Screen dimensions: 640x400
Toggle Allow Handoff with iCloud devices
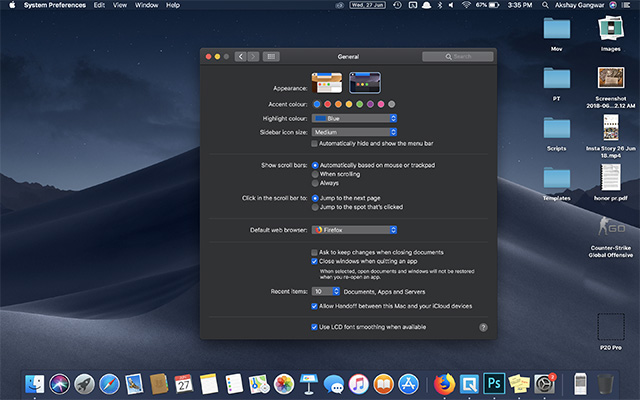[x=314, y=306]
